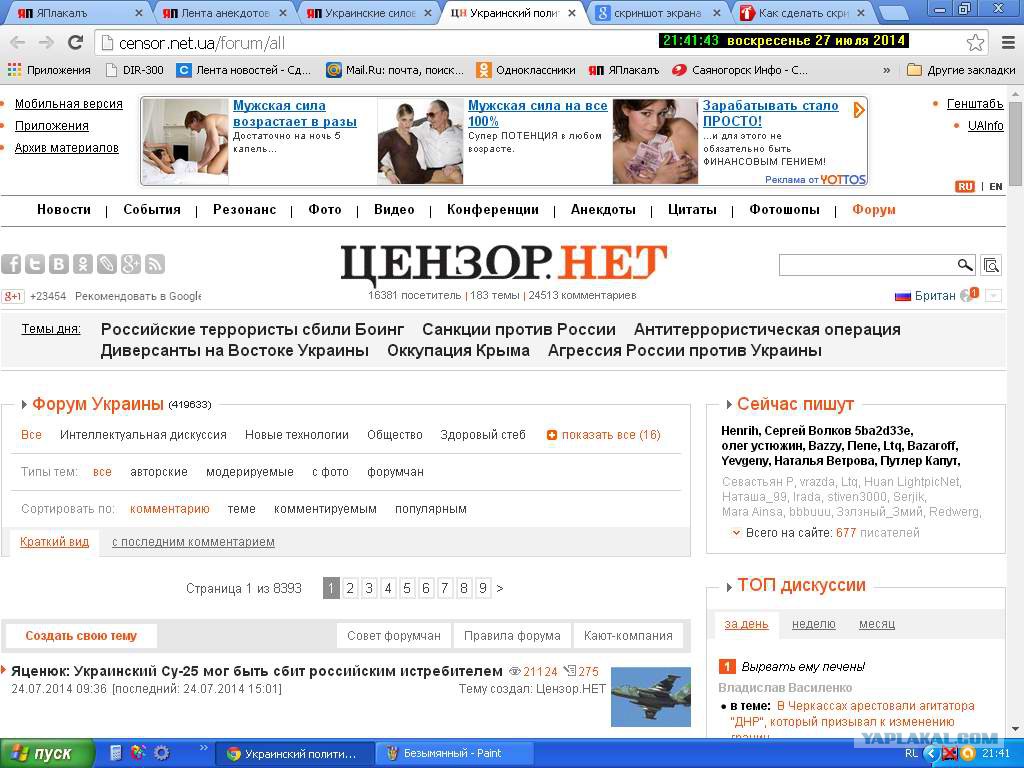
Task: Click the Odnoklassniki social icon
Action: tap(83, 264)
